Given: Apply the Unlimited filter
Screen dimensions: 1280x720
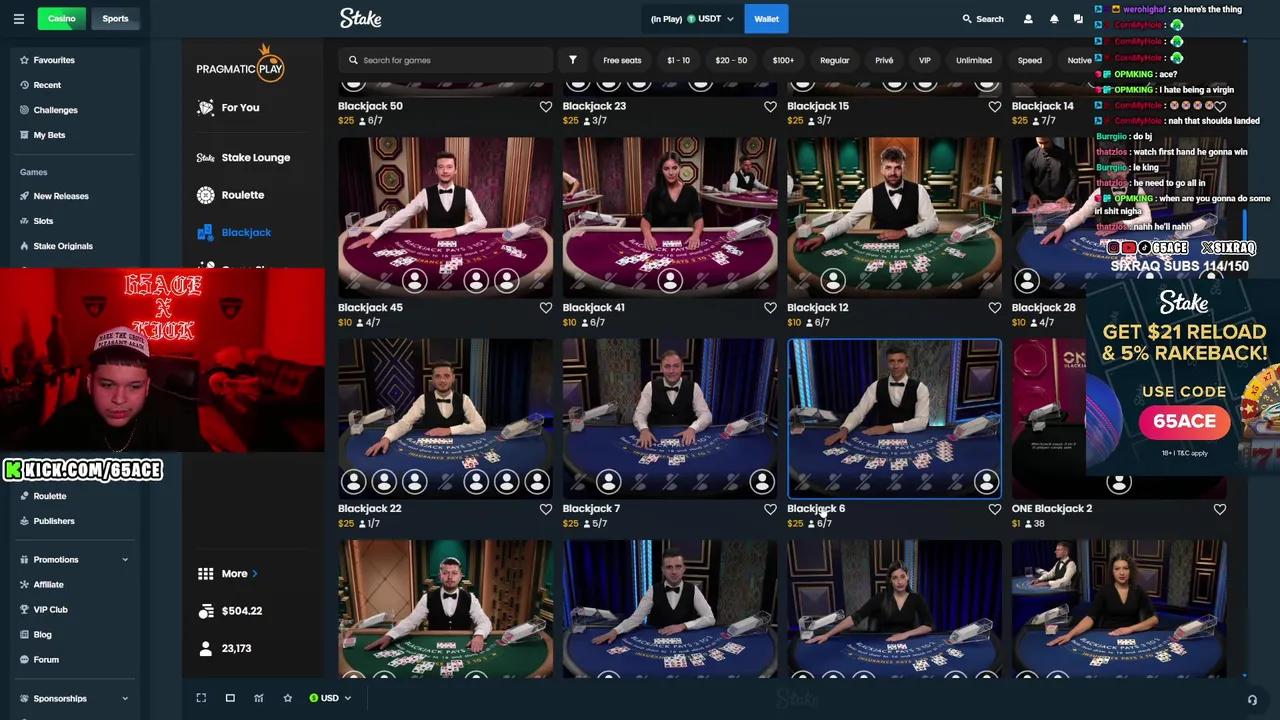Looking at the screenshot, I should coord(974,60).
